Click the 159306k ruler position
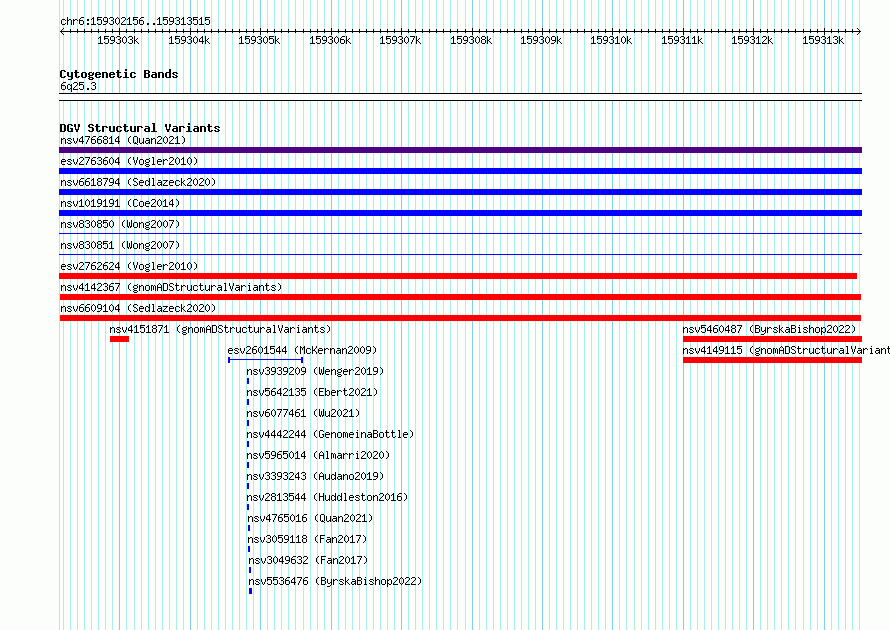This screenshot has height=630, width=890. click(x=330, y=40)
